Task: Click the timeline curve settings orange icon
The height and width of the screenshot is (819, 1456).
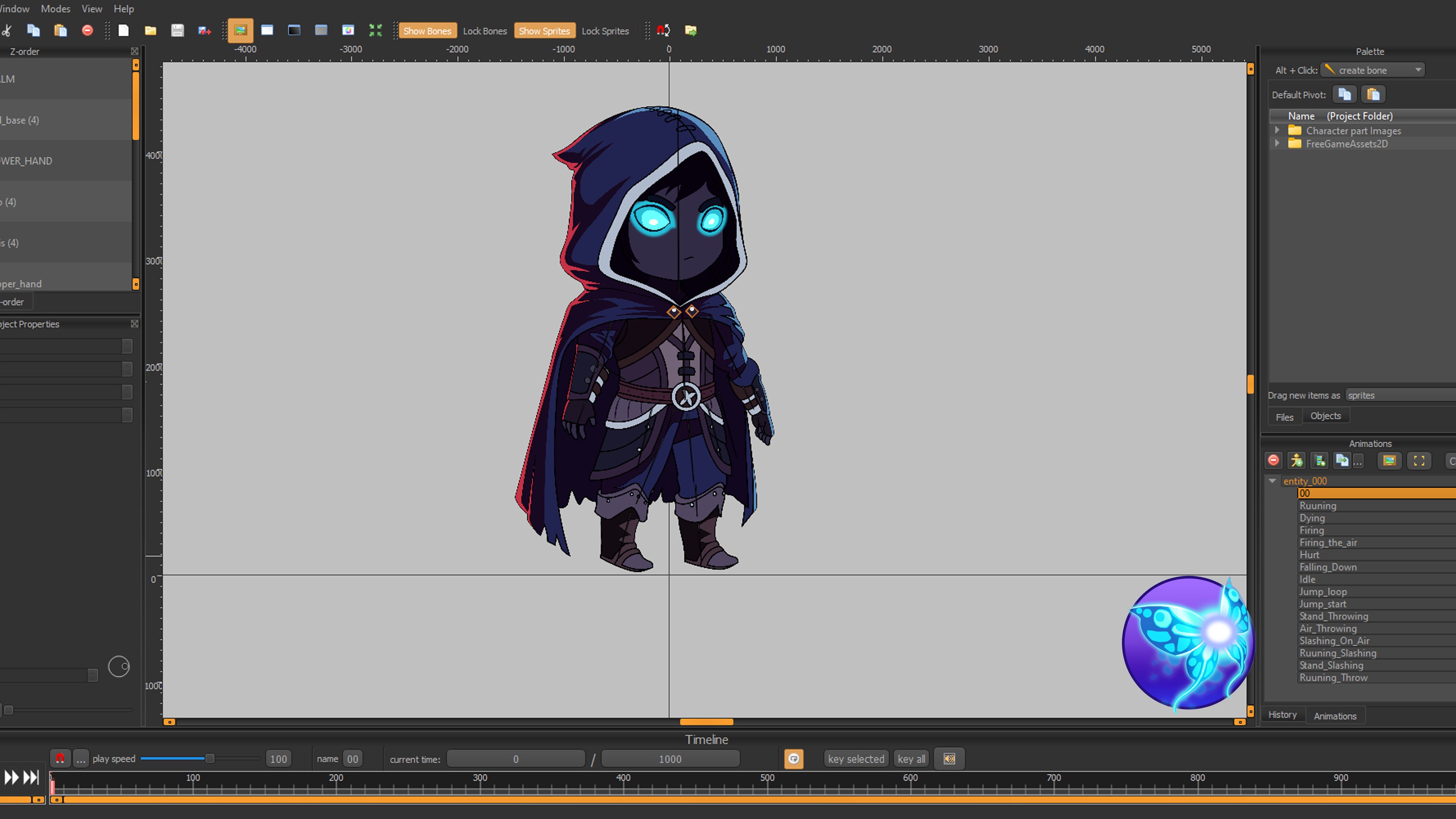Action: pyautogui.click(x=794, y=758)
